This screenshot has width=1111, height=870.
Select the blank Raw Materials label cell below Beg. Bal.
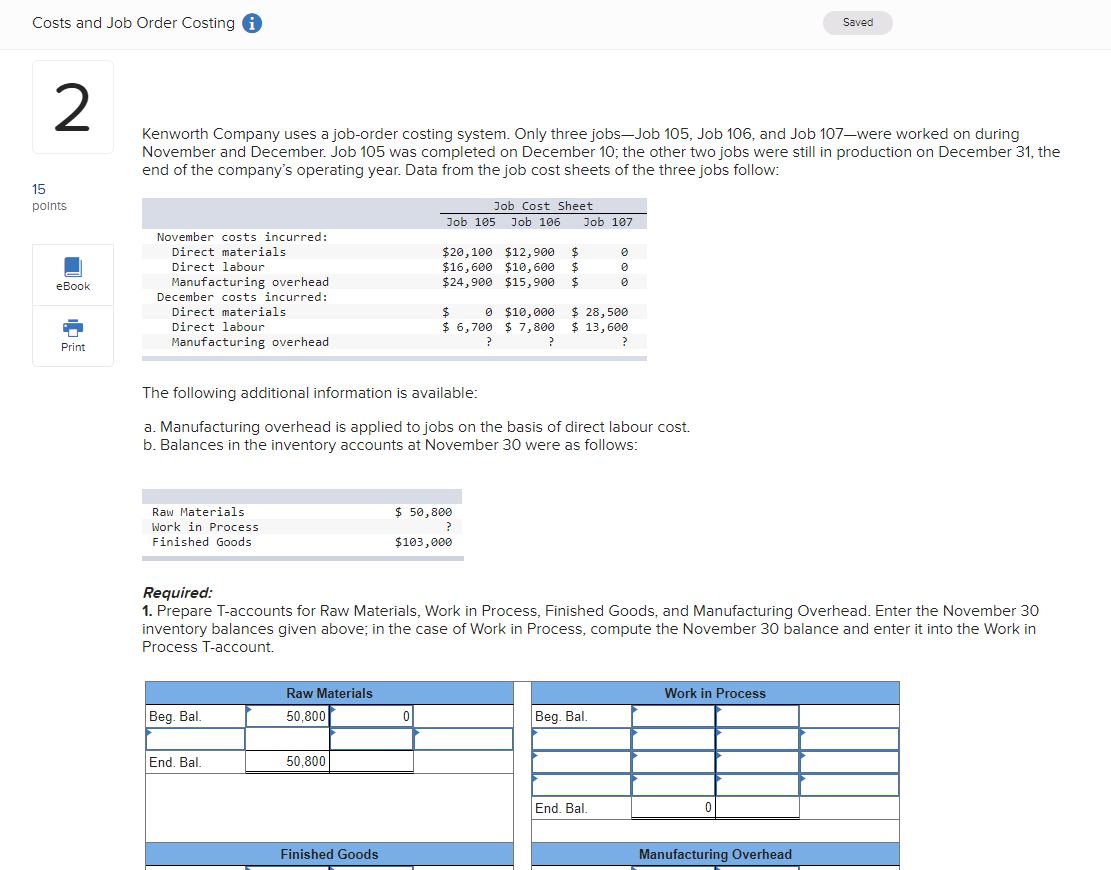(x=196, y=739)
